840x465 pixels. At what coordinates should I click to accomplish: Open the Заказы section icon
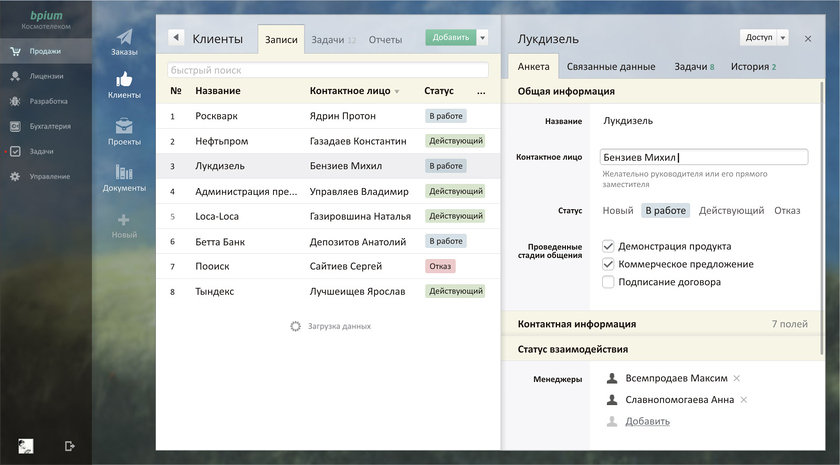(x=124, y=37)
